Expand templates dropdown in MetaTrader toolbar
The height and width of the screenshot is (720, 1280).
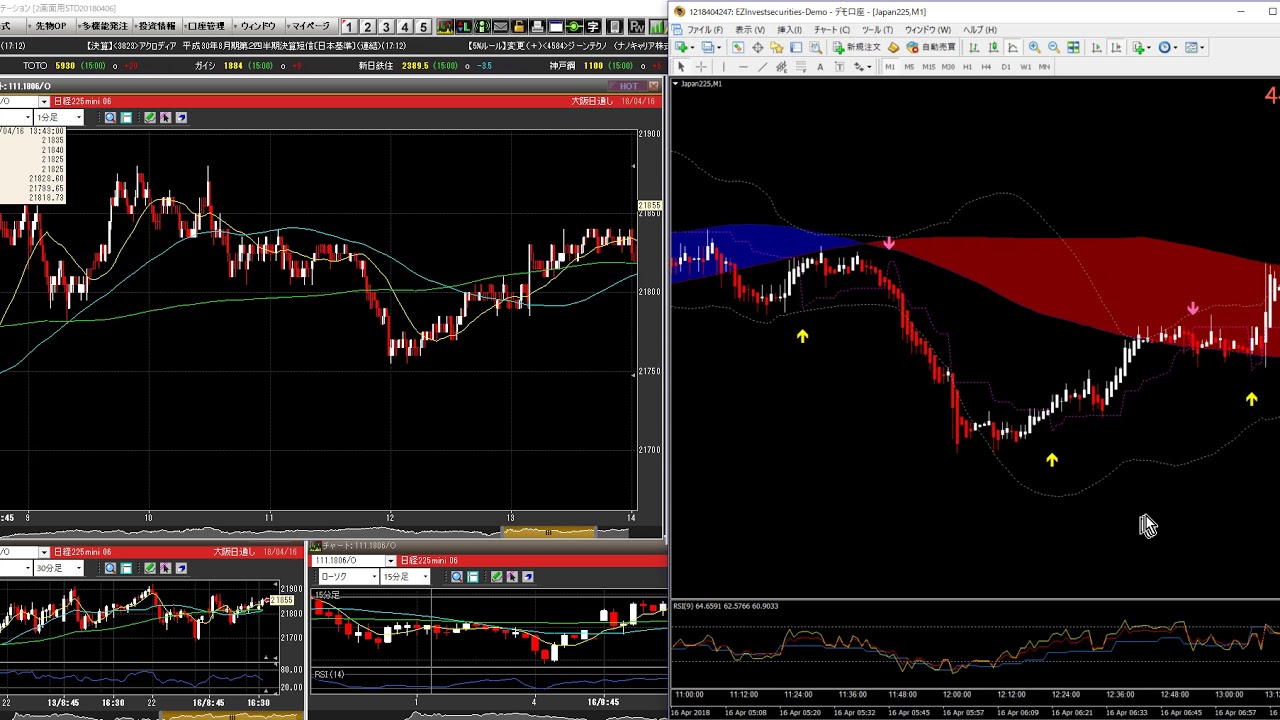click(1201, 47)
